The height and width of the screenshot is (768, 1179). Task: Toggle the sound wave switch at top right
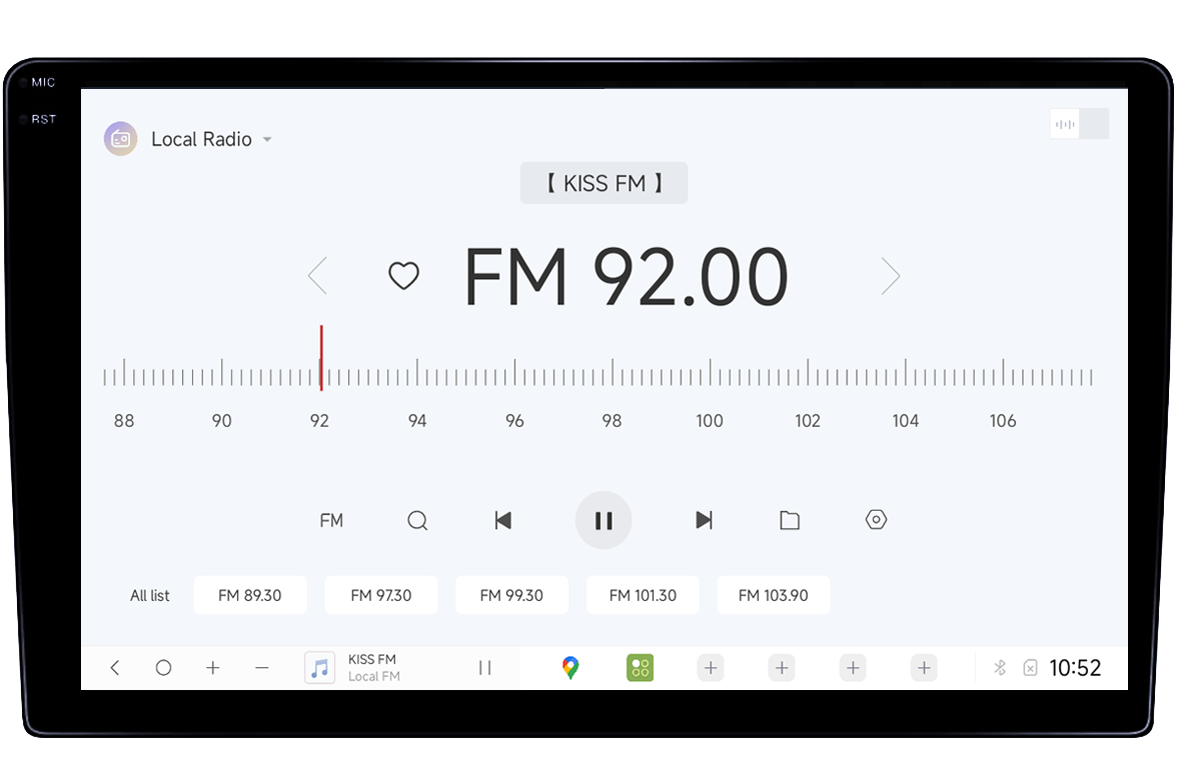[x=1079, y=124]
